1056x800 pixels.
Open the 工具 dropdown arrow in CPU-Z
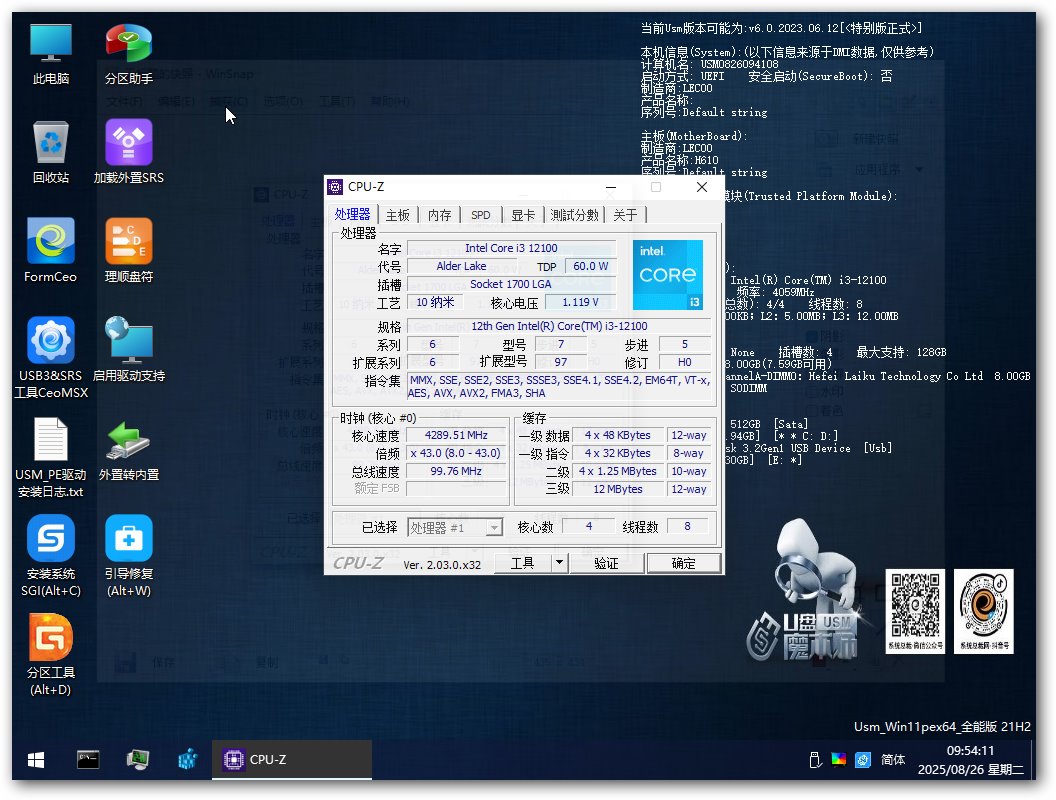558,563
